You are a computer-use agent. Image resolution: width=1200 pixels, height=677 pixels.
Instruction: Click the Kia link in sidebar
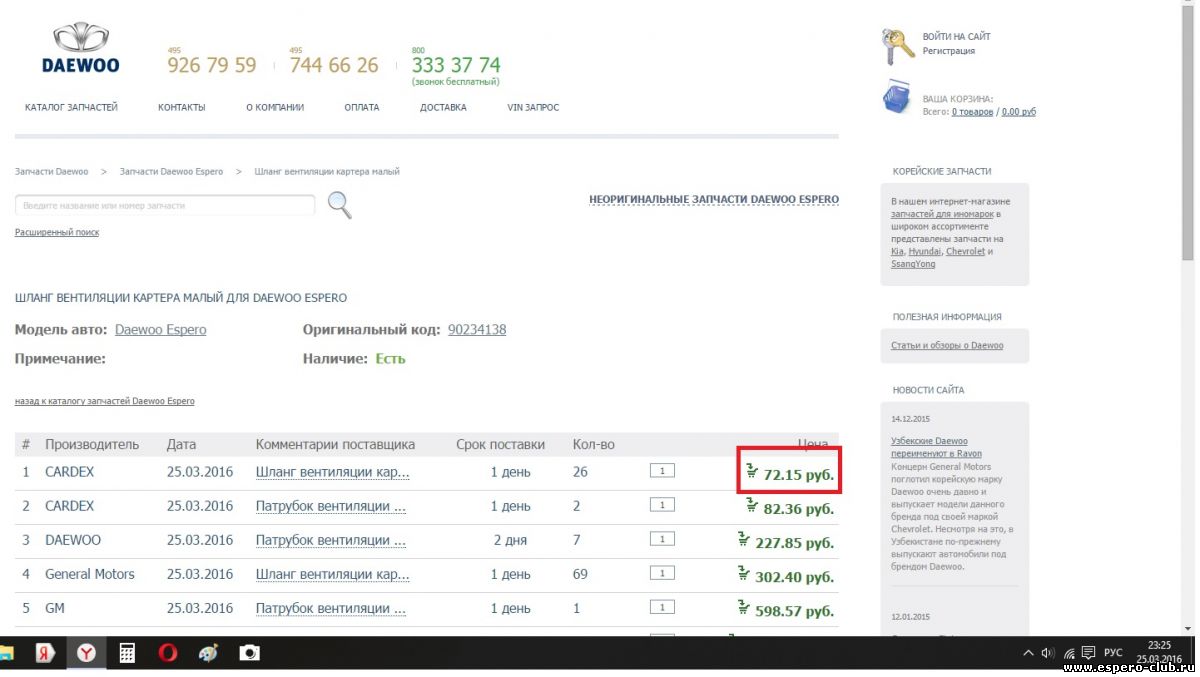[x=897, y=252]
